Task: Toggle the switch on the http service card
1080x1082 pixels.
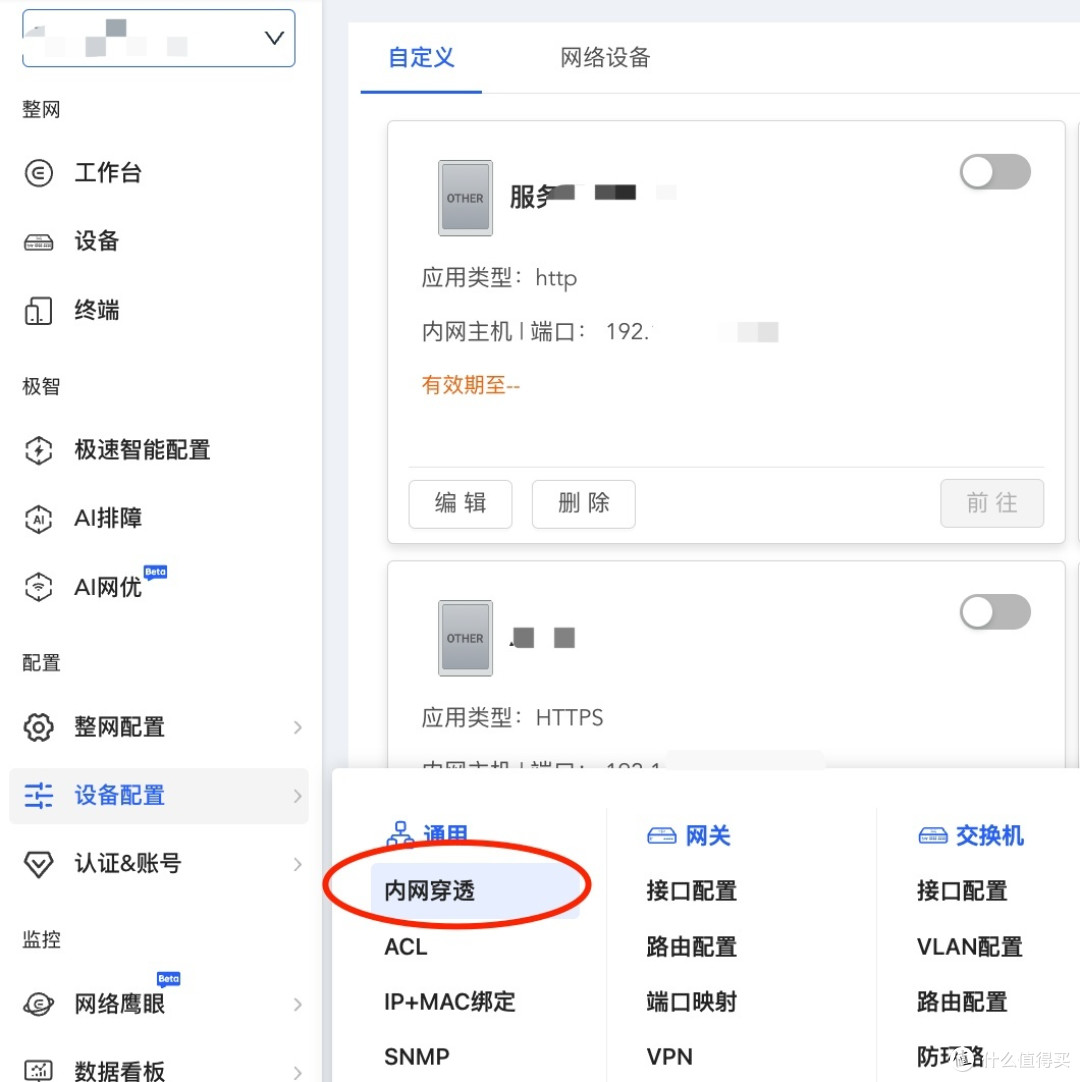Action: [x=994, y=172]
